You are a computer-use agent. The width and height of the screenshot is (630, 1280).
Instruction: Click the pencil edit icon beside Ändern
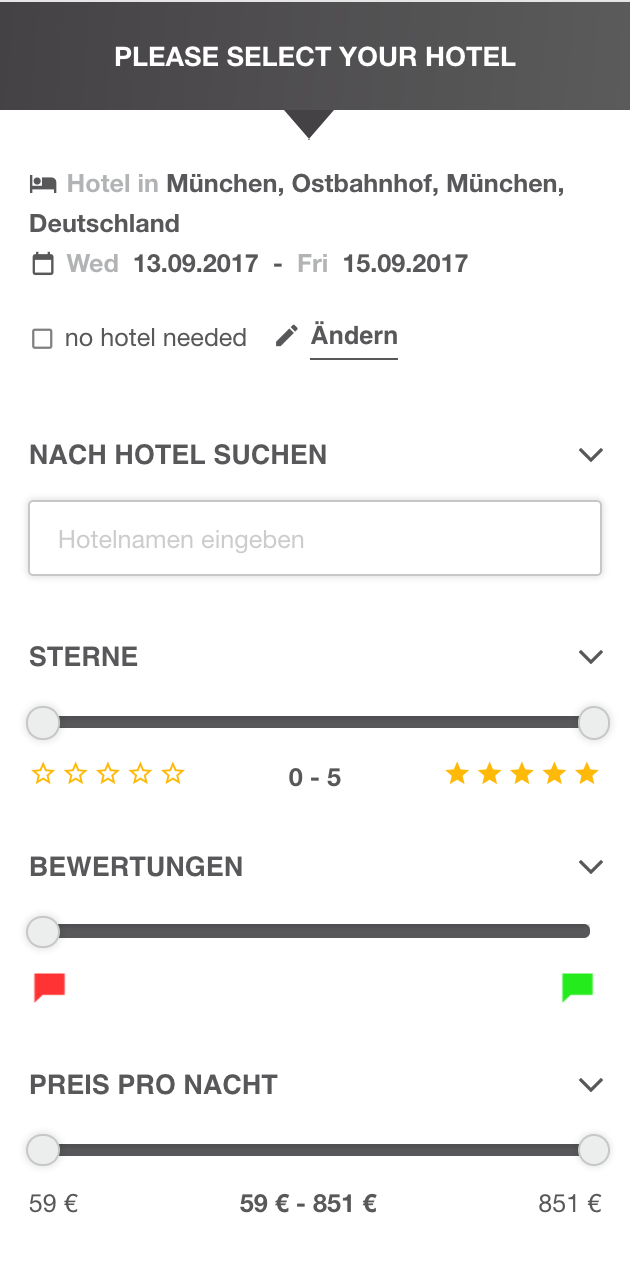[287, 335]
